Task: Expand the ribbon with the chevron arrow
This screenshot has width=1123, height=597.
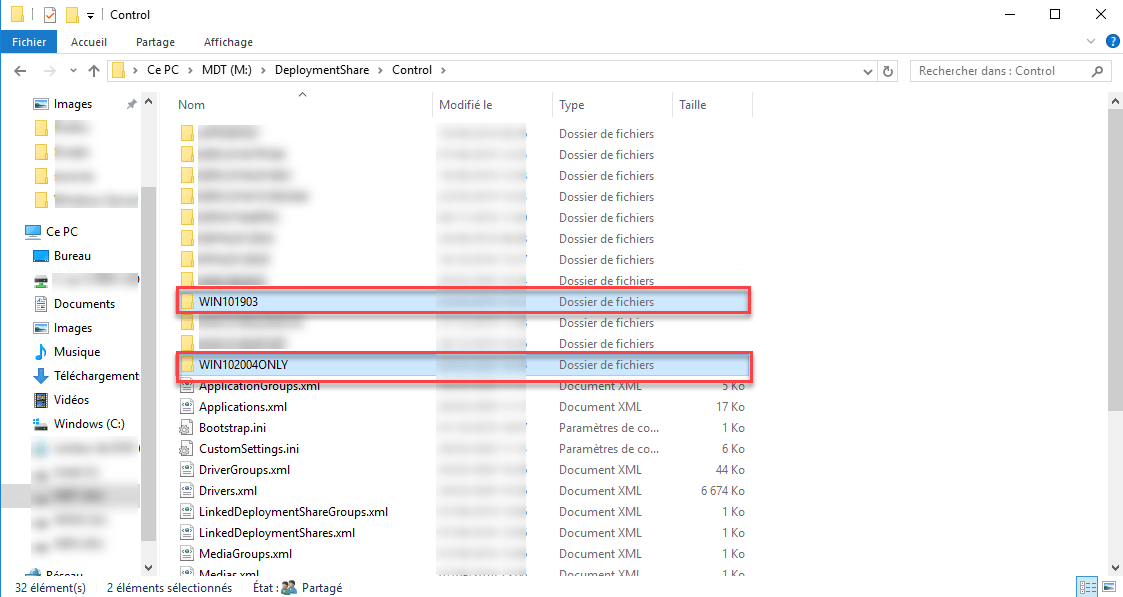Action: pyautogui.click(x=1090, y=41)
